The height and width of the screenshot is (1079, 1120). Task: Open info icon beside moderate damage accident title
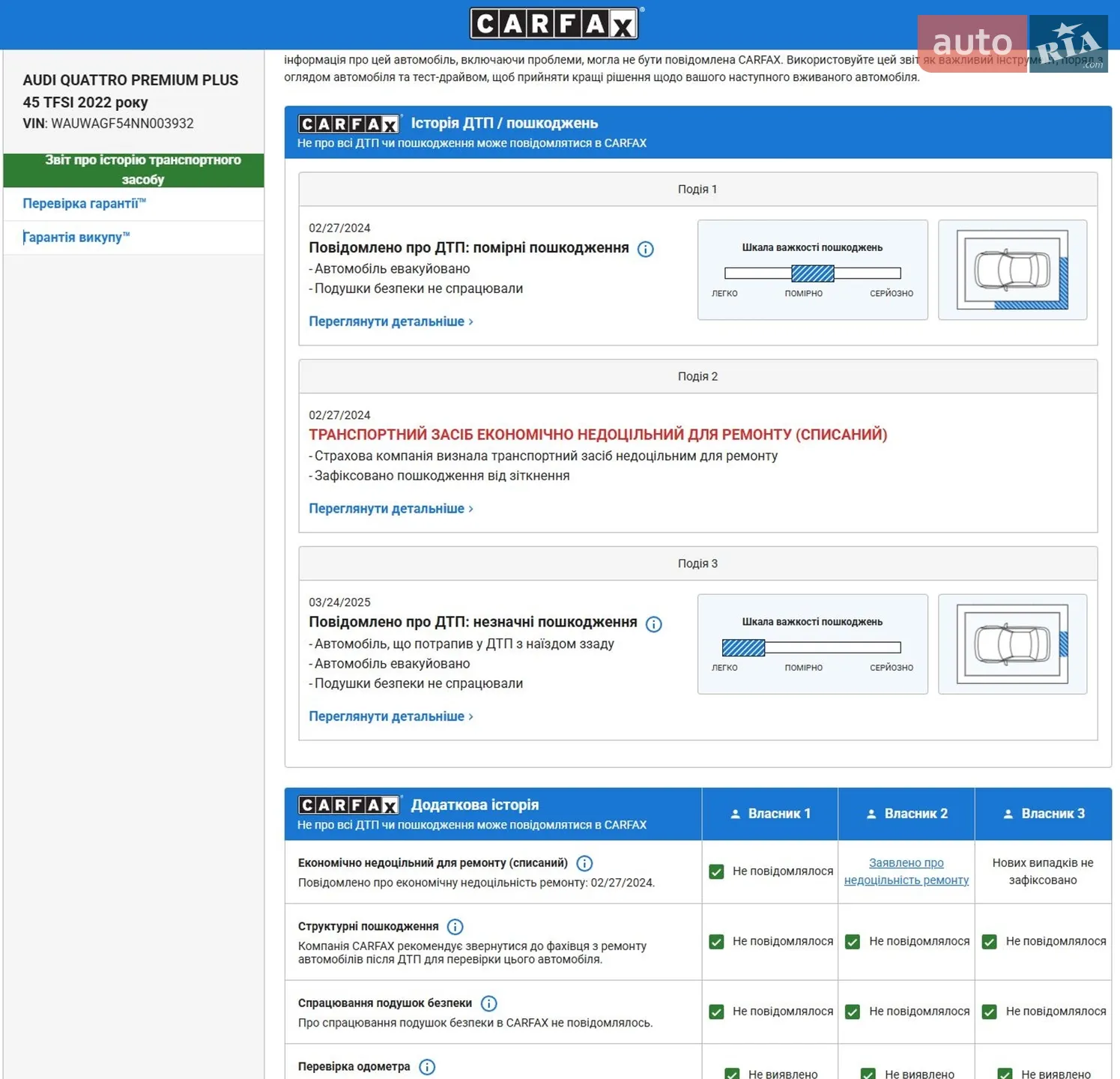645,249
